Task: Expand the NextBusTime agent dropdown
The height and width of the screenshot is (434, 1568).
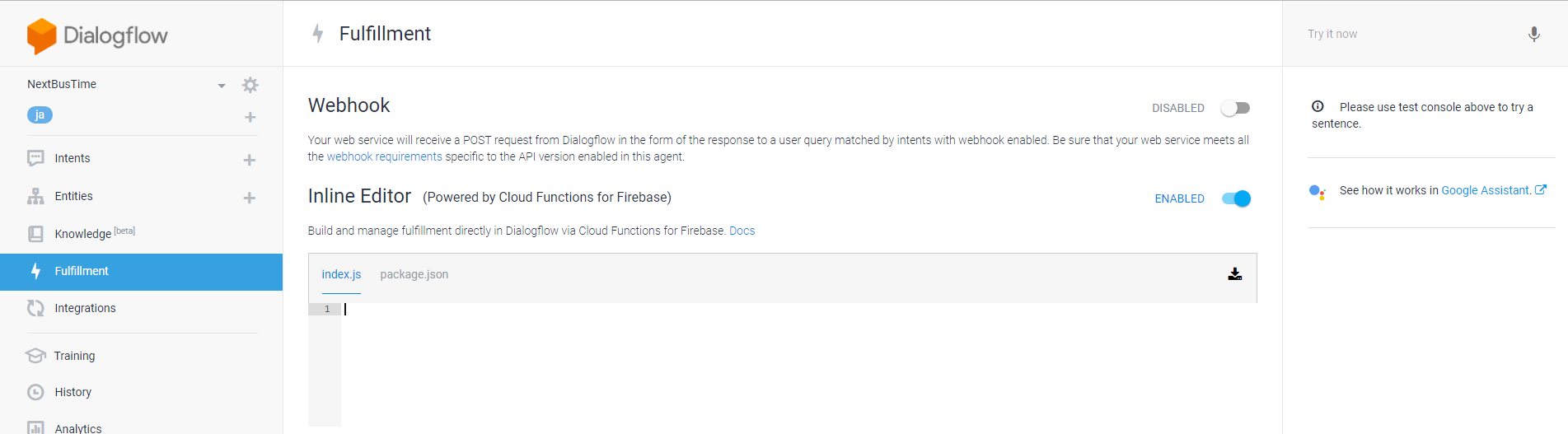Action: pyautogui.click(x=222, y=86)
